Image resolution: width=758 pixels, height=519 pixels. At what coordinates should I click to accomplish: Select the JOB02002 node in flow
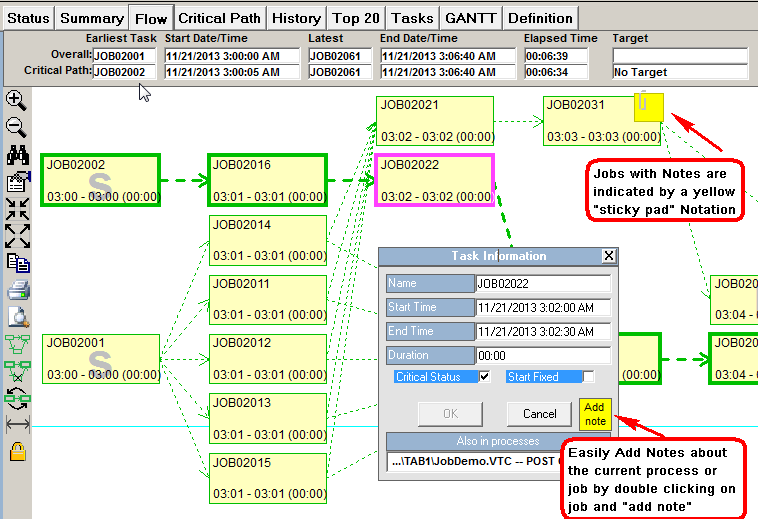tap(101, 180)
